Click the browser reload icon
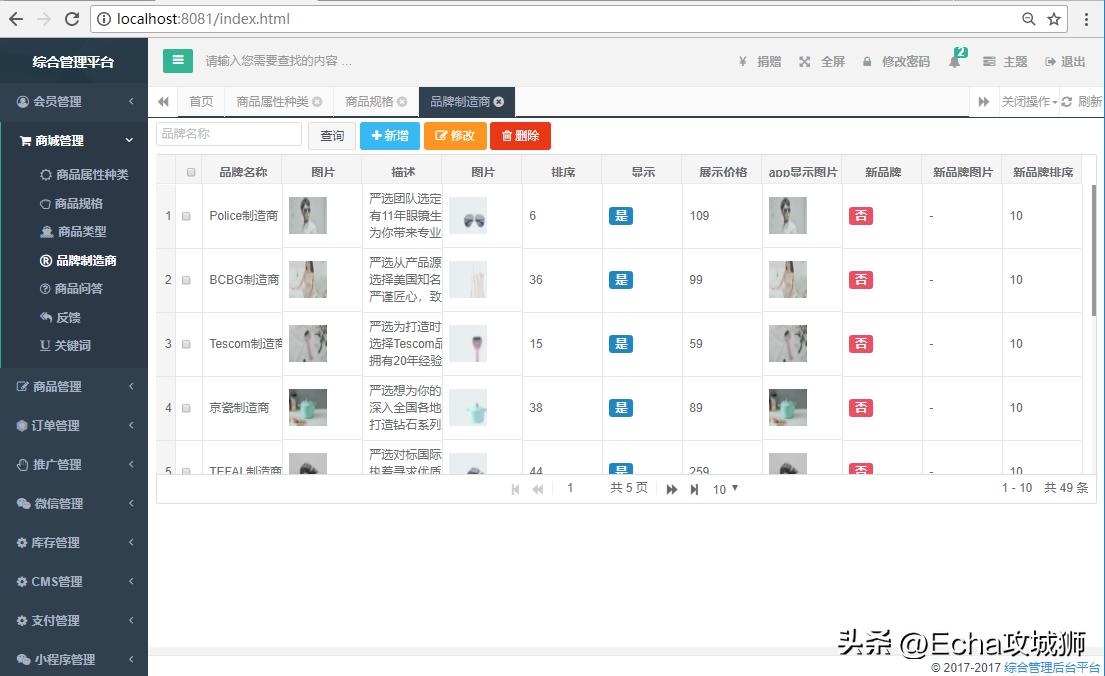 71,19
